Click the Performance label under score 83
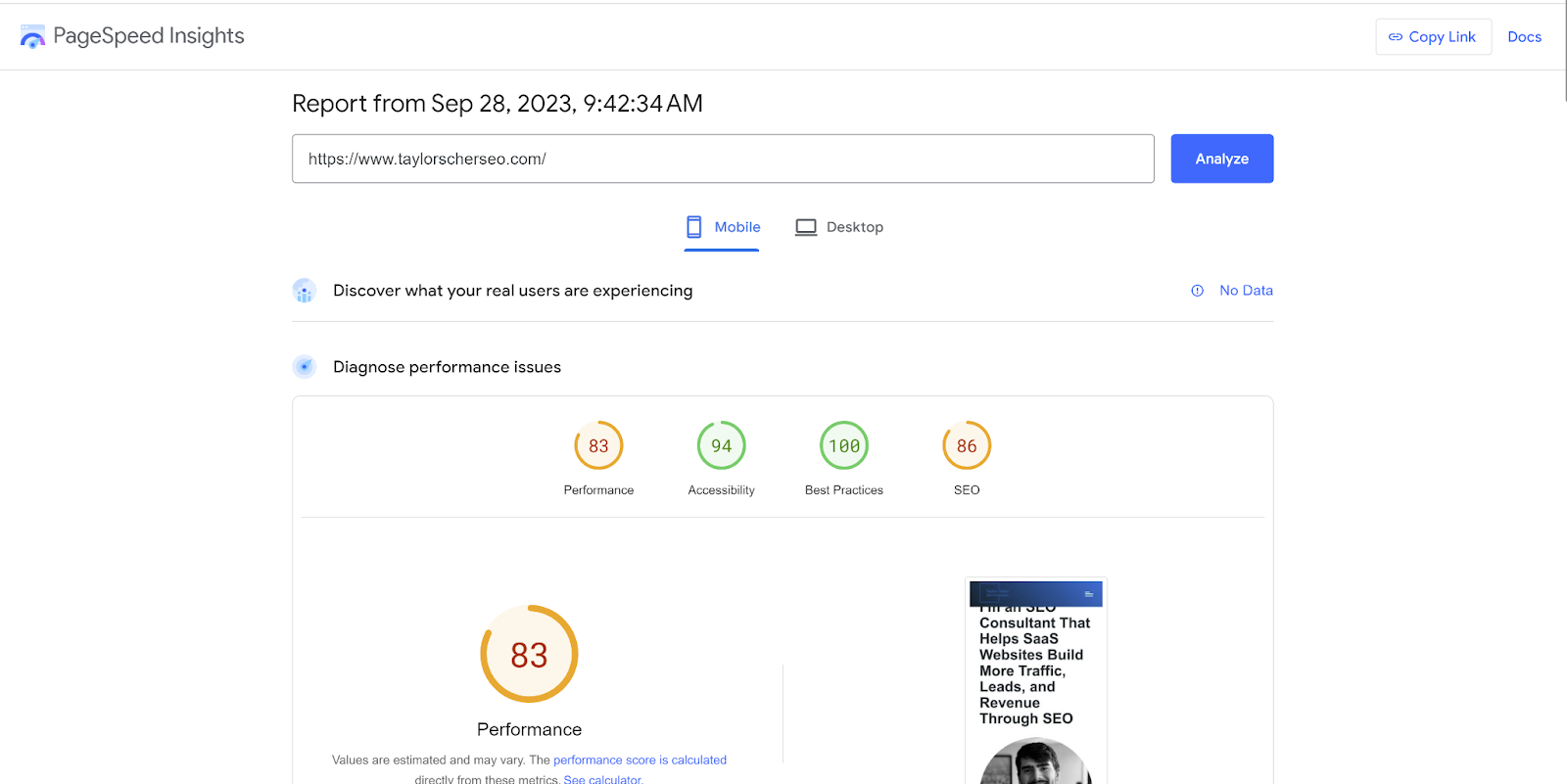This screenshot has width=1567, height=784. [598, 490]
